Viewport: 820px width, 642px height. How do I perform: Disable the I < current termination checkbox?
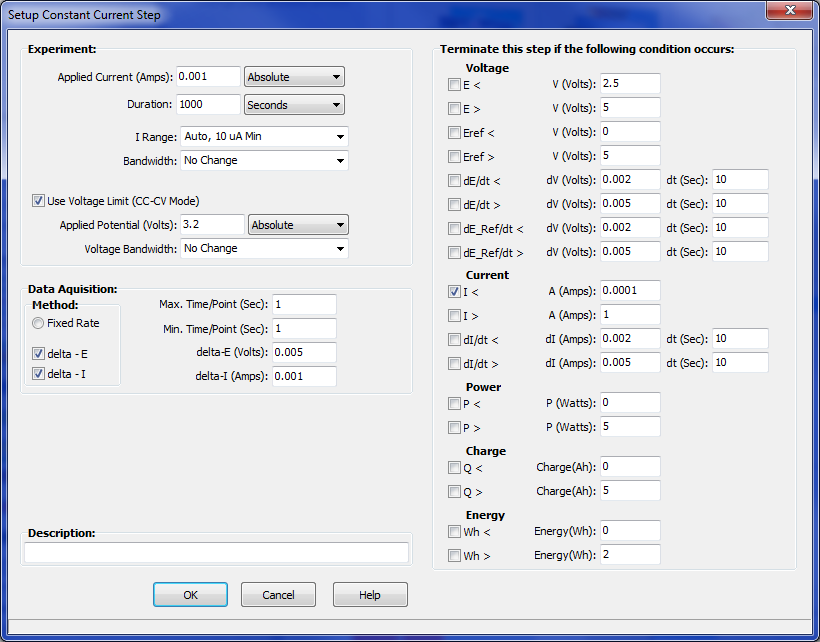454,292
